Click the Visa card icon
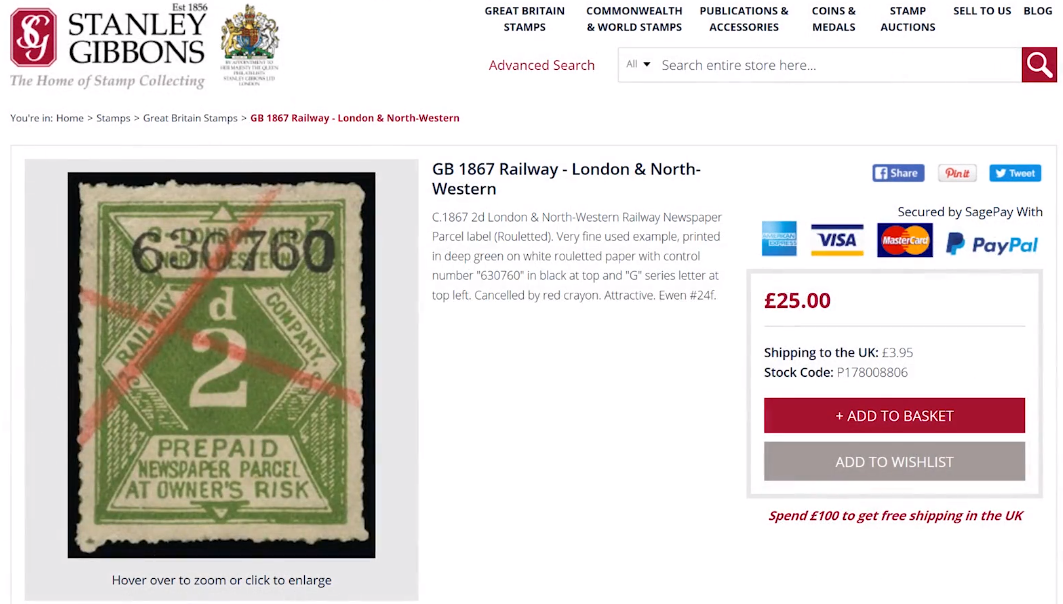The image size is (1063, 604). (837, 240)
